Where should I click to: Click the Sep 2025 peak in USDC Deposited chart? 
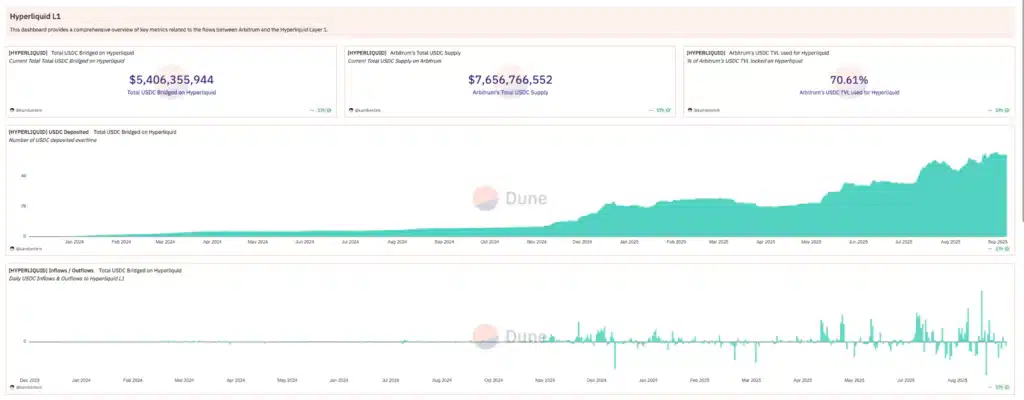(995, 154)
